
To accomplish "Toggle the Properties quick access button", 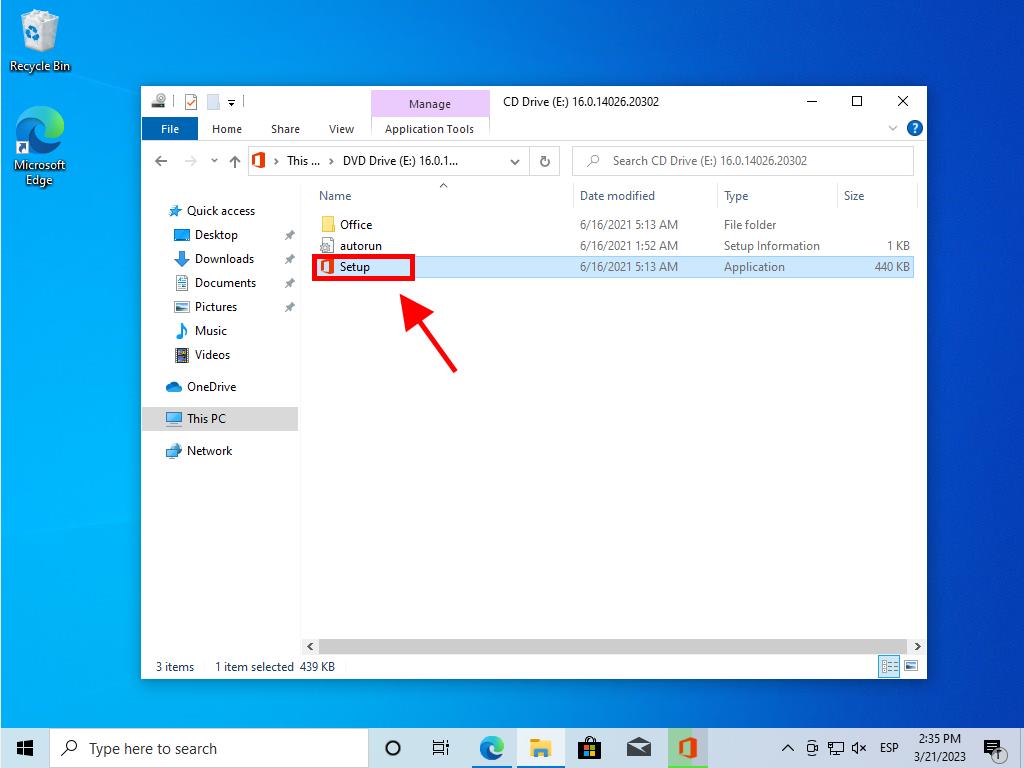I will [191, 101].
